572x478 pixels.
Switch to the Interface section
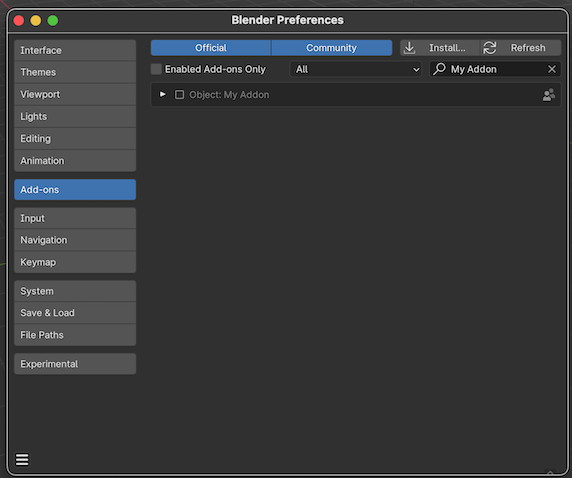coord(75,50)
